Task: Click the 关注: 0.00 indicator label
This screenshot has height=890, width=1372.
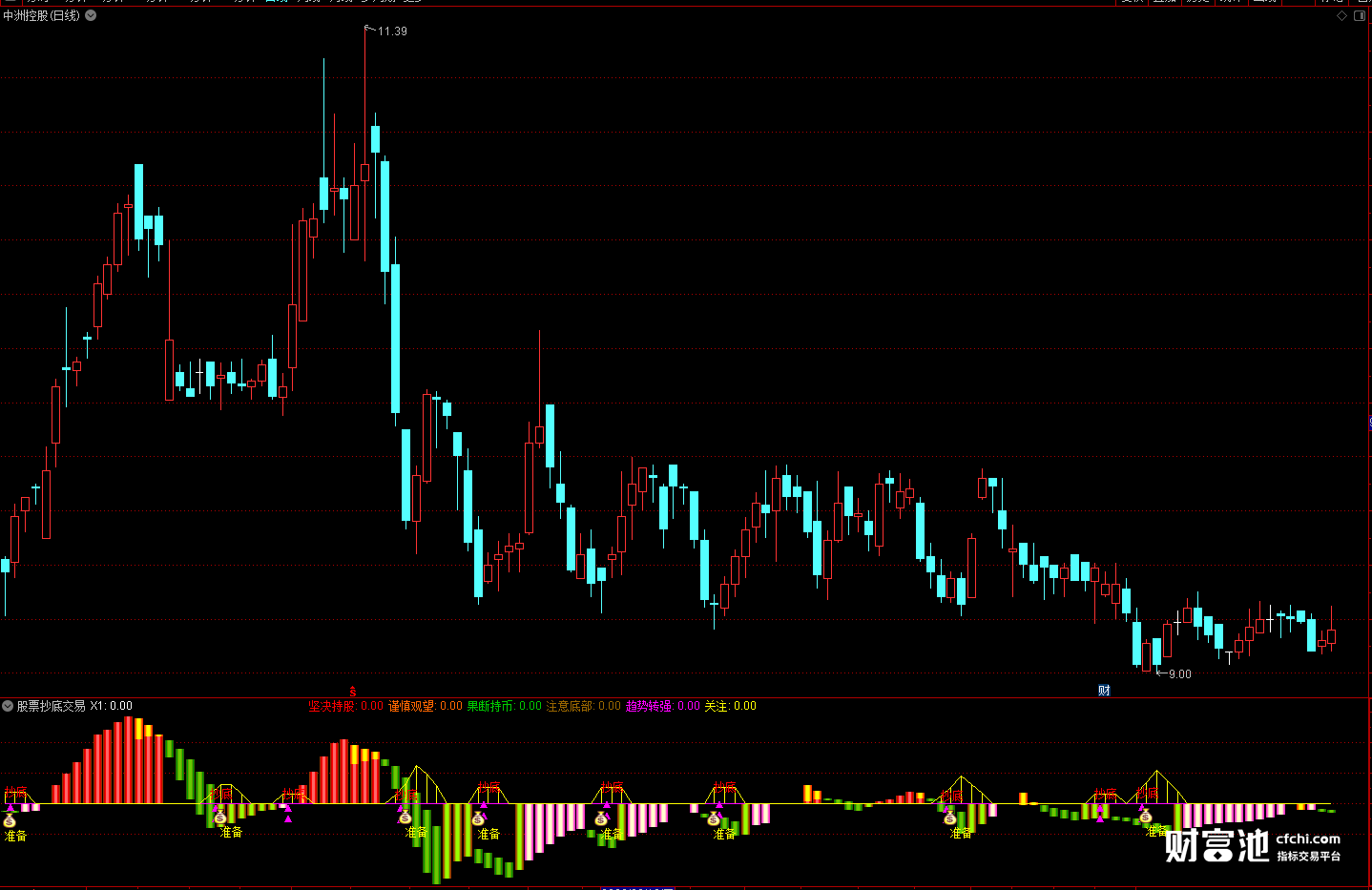Action: (730, 706)
